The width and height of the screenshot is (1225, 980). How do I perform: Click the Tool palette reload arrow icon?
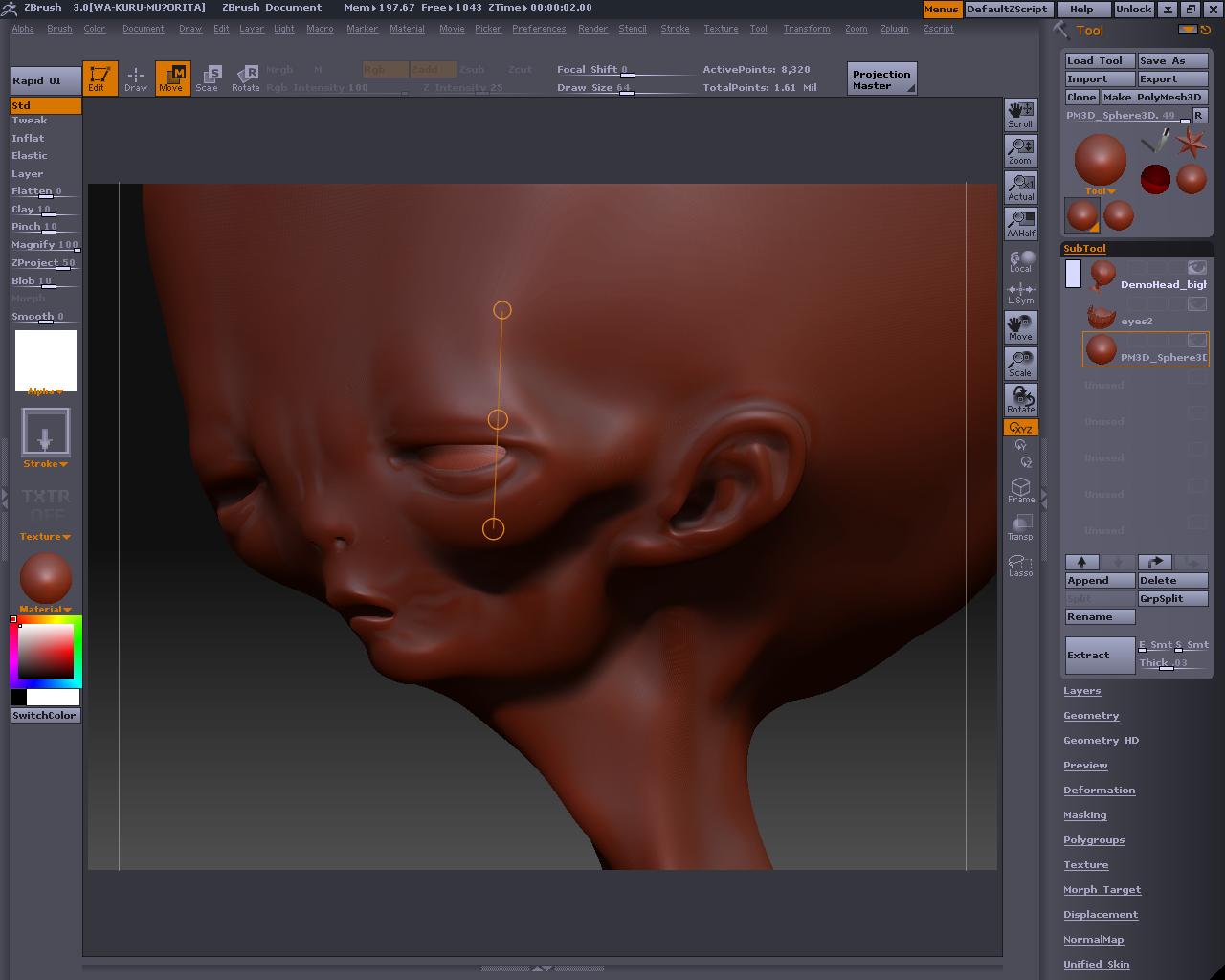coord(1206,30)
